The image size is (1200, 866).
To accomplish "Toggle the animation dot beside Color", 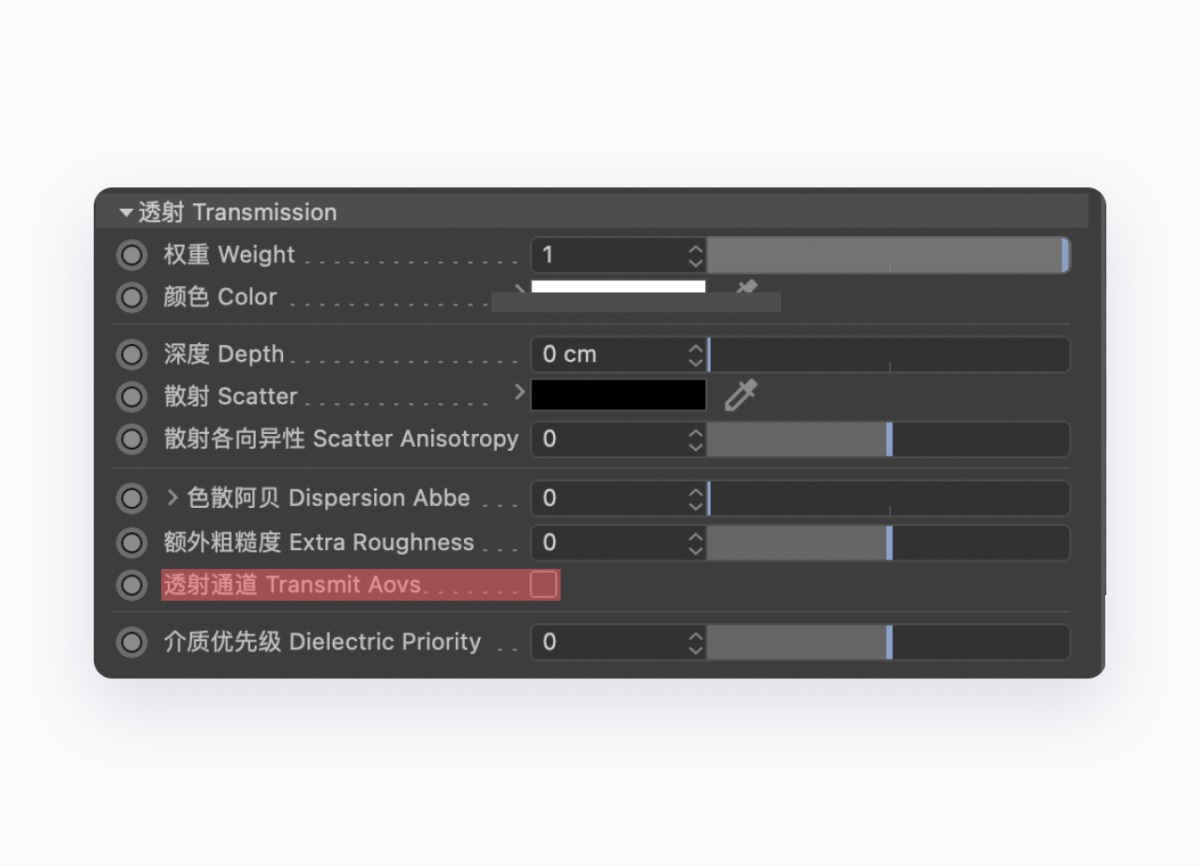I will (131, 297).
